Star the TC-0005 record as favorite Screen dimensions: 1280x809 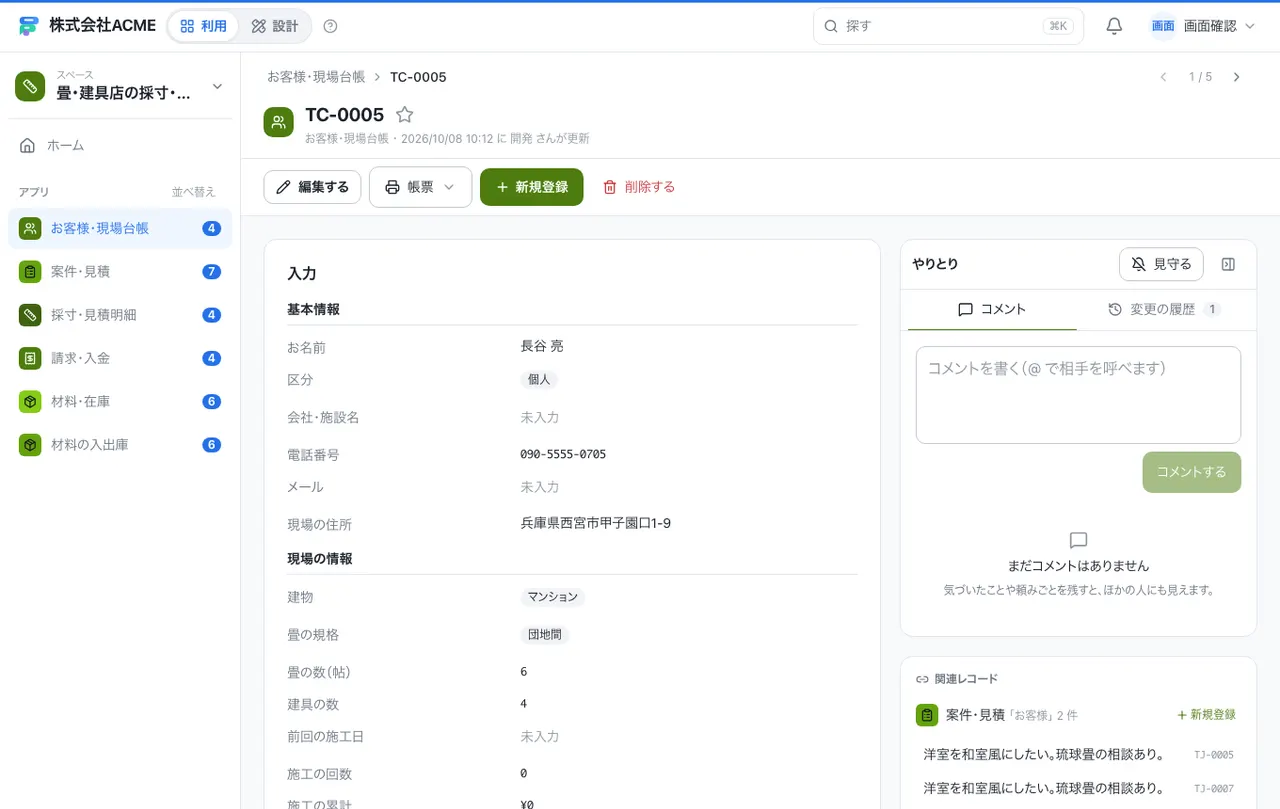[404, 115]
